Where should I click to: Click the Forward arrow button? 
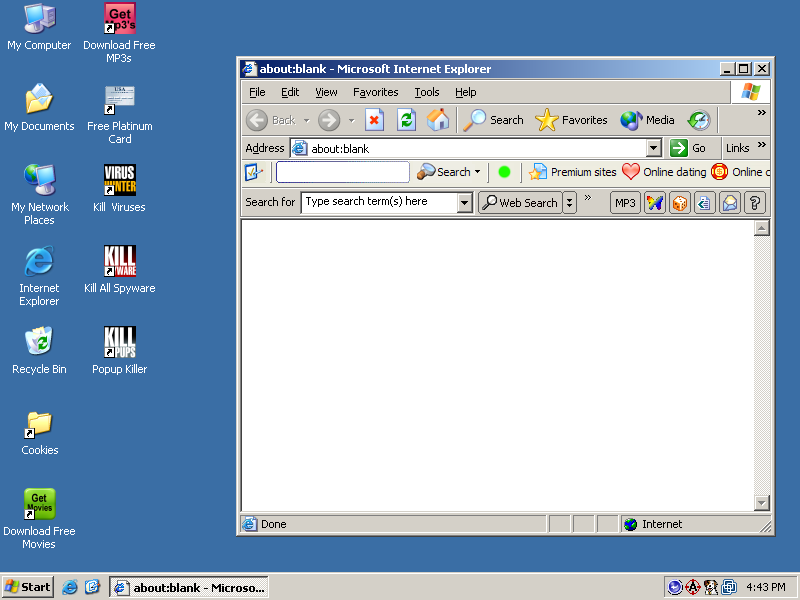(329, 120)
